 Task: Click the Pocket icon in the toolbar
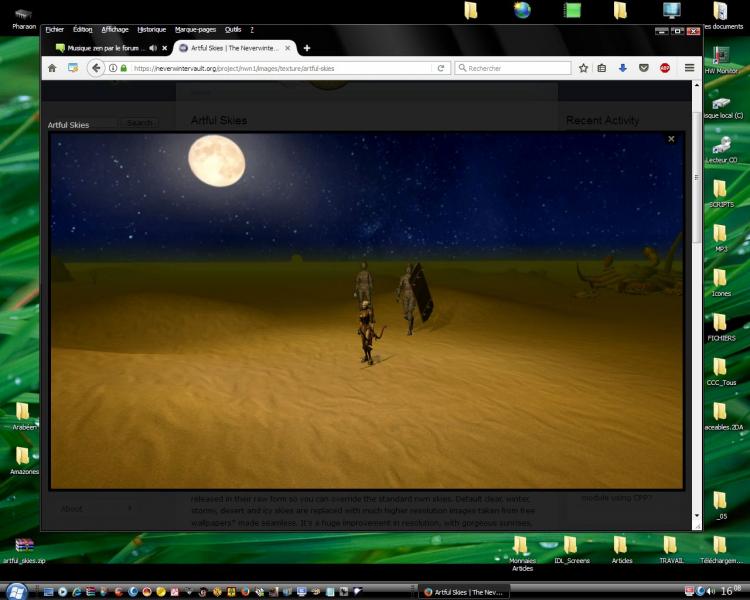point(644,68)
